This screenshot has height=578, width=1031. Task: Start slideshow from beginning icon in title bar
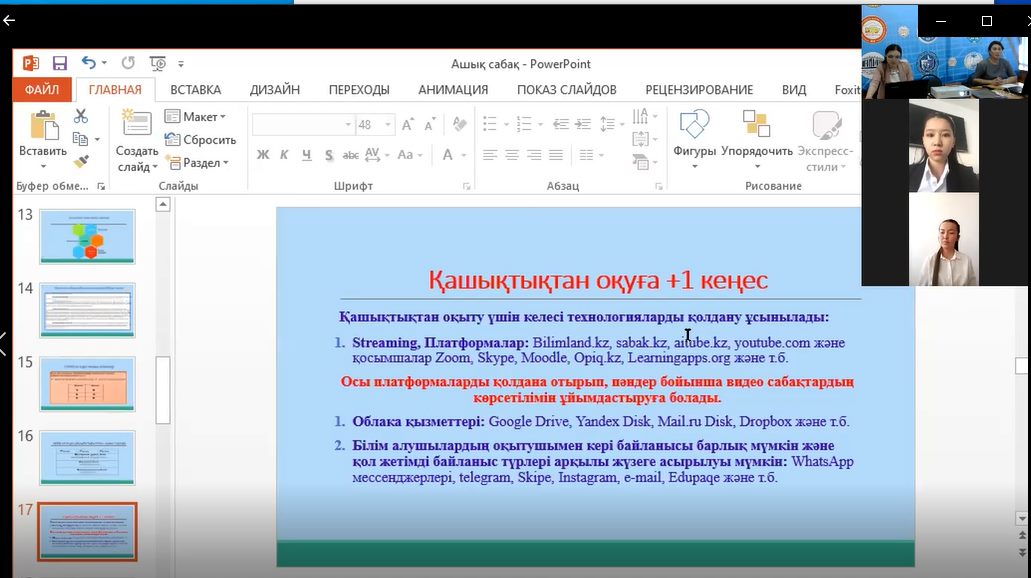[x=157, y=63]
